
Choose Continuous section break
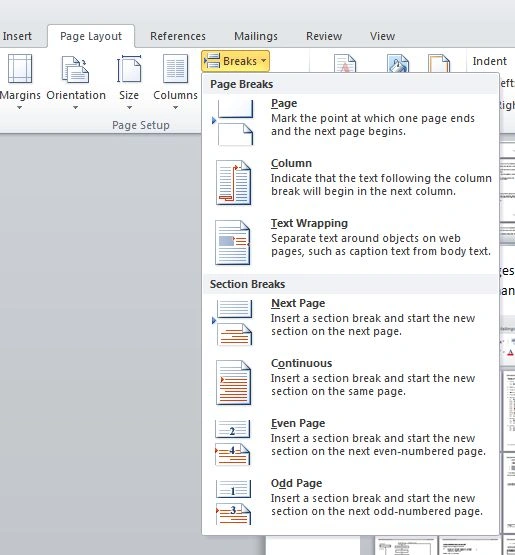[x=350, y=382]
